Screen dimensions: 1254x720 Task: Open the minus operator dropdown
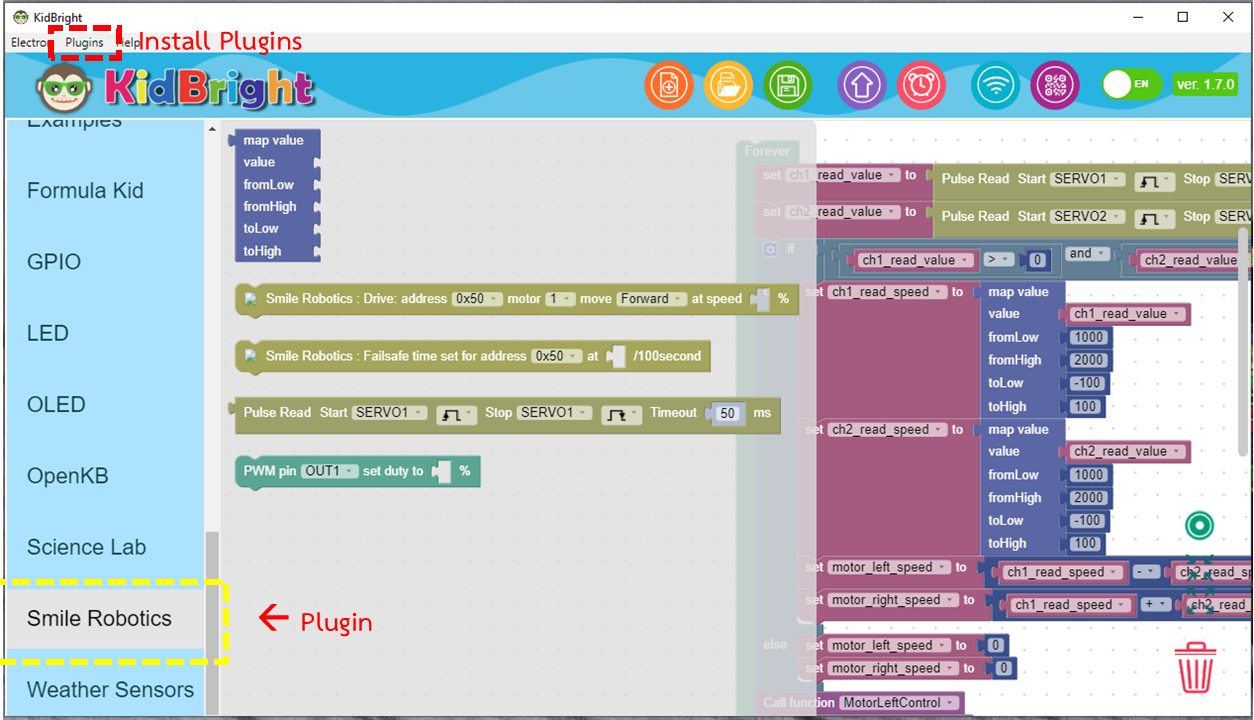click(1146, 573)
